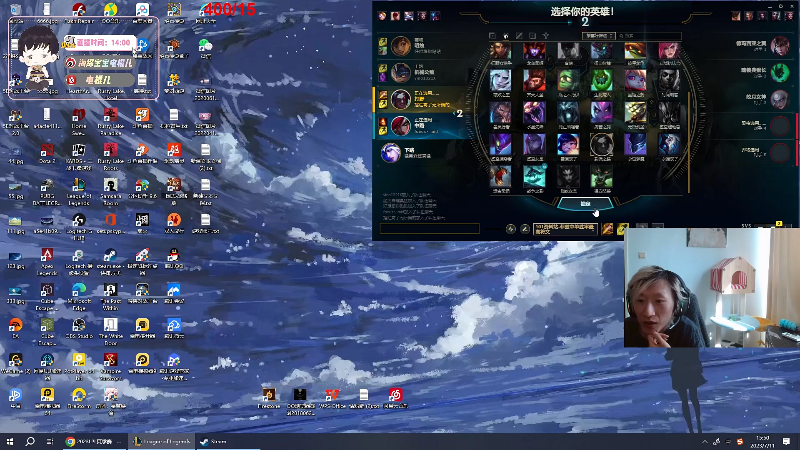
Task: Open Rusty Lake Paradise desktop shortcut
Action: pyautogui.click(x=110, y=121)
